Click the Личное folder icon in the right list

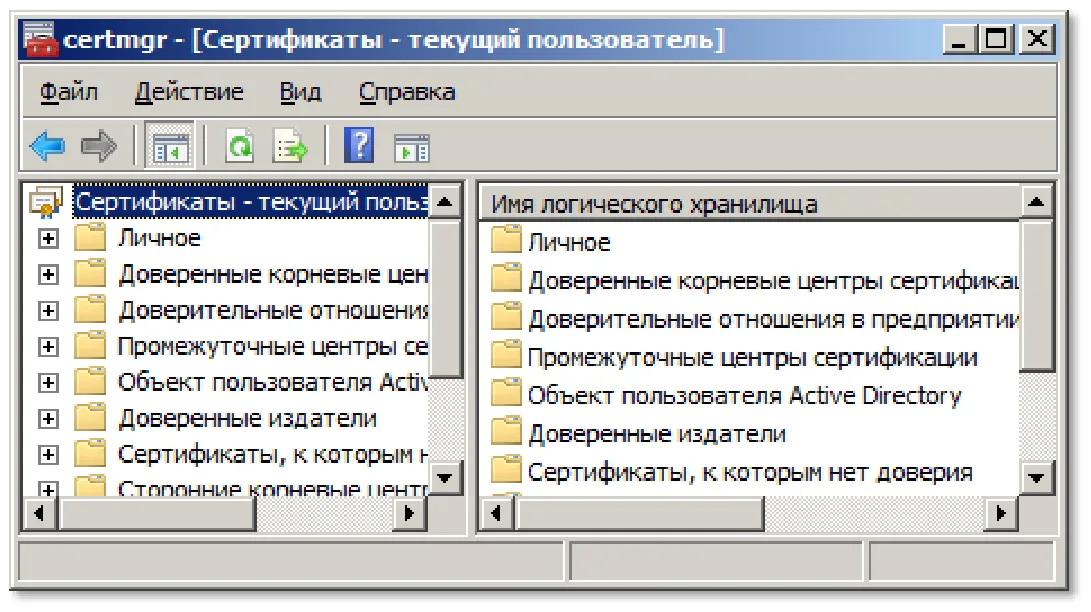tap(506, 241)
